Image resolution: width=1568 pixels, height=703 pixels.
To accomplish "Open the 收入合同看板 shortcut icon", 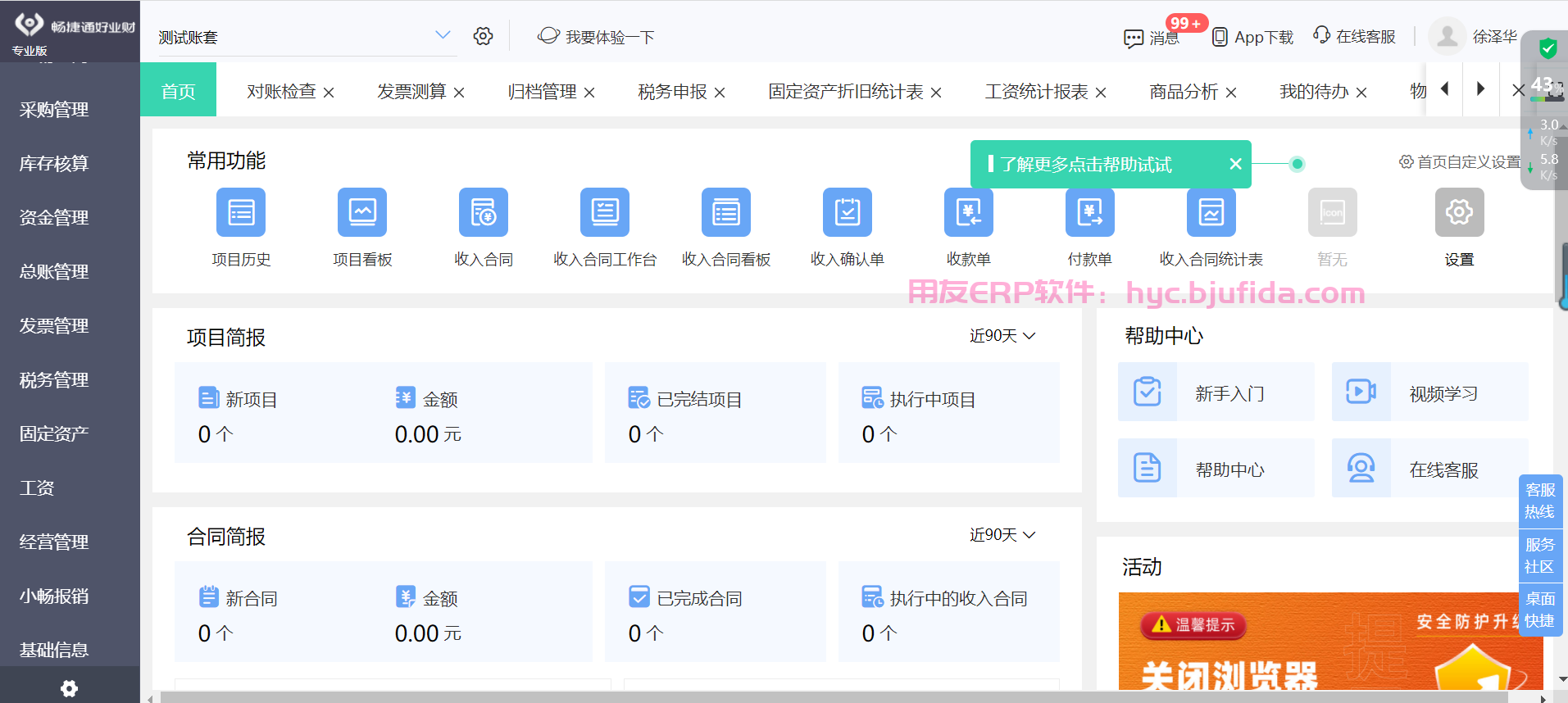I will [x=726, y=212].
